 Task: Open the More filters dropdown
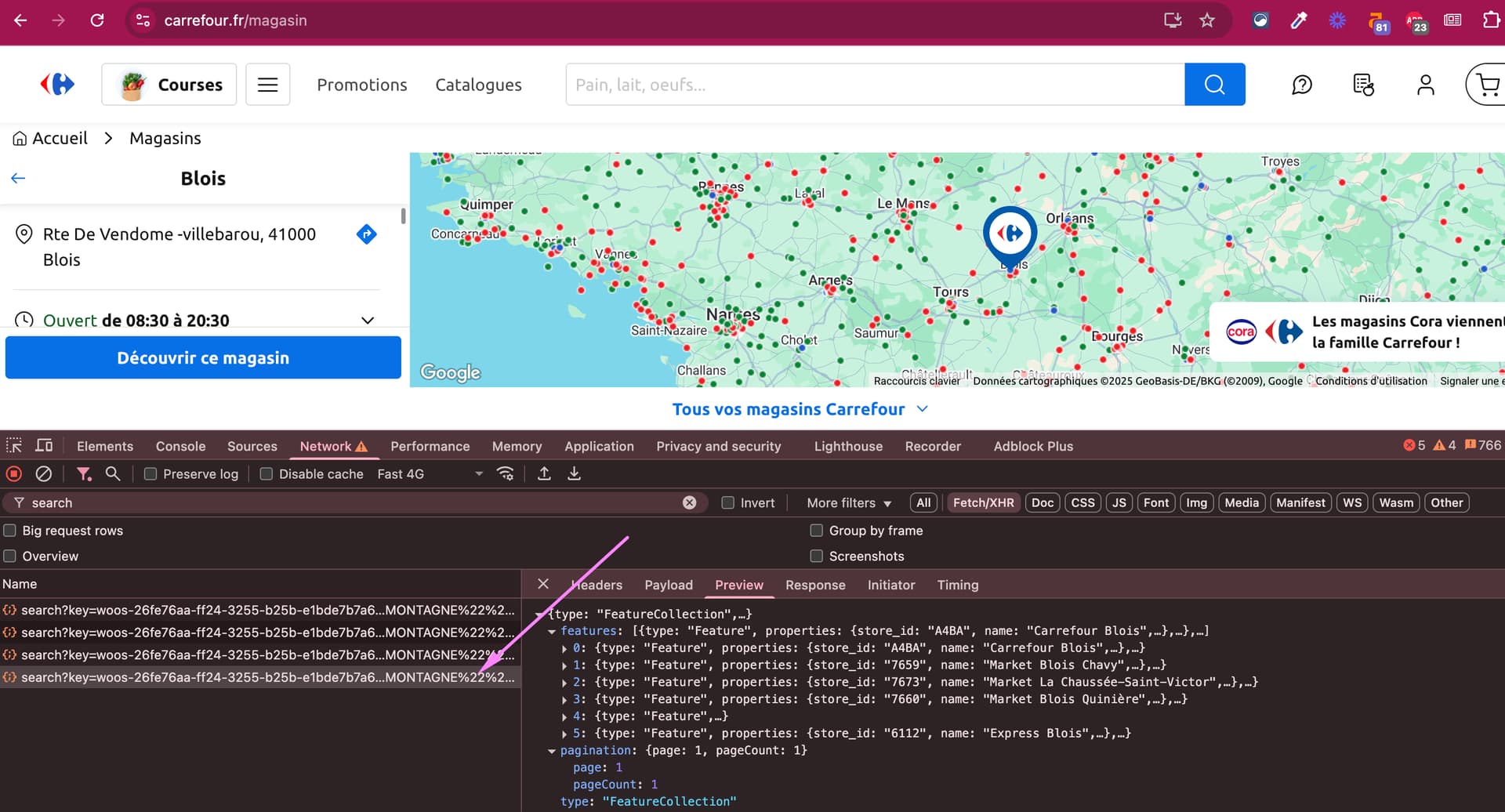(x=849, y=503)
